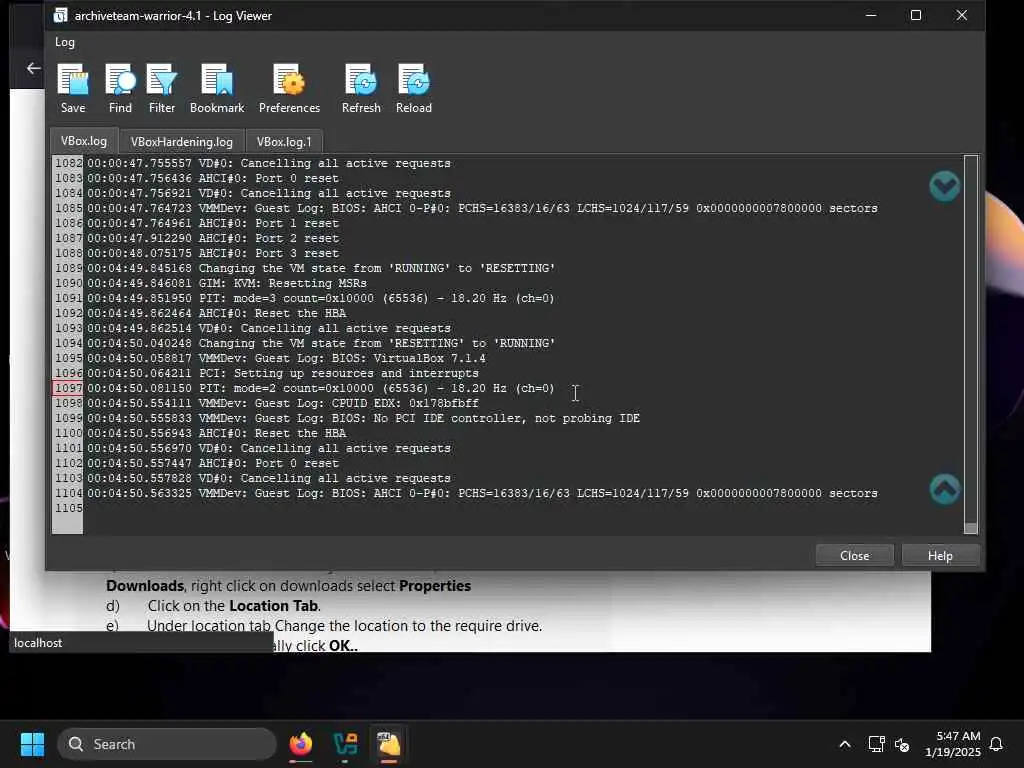Click line 'No PCI IDE controller, not probing IDE'

point(364,419)
